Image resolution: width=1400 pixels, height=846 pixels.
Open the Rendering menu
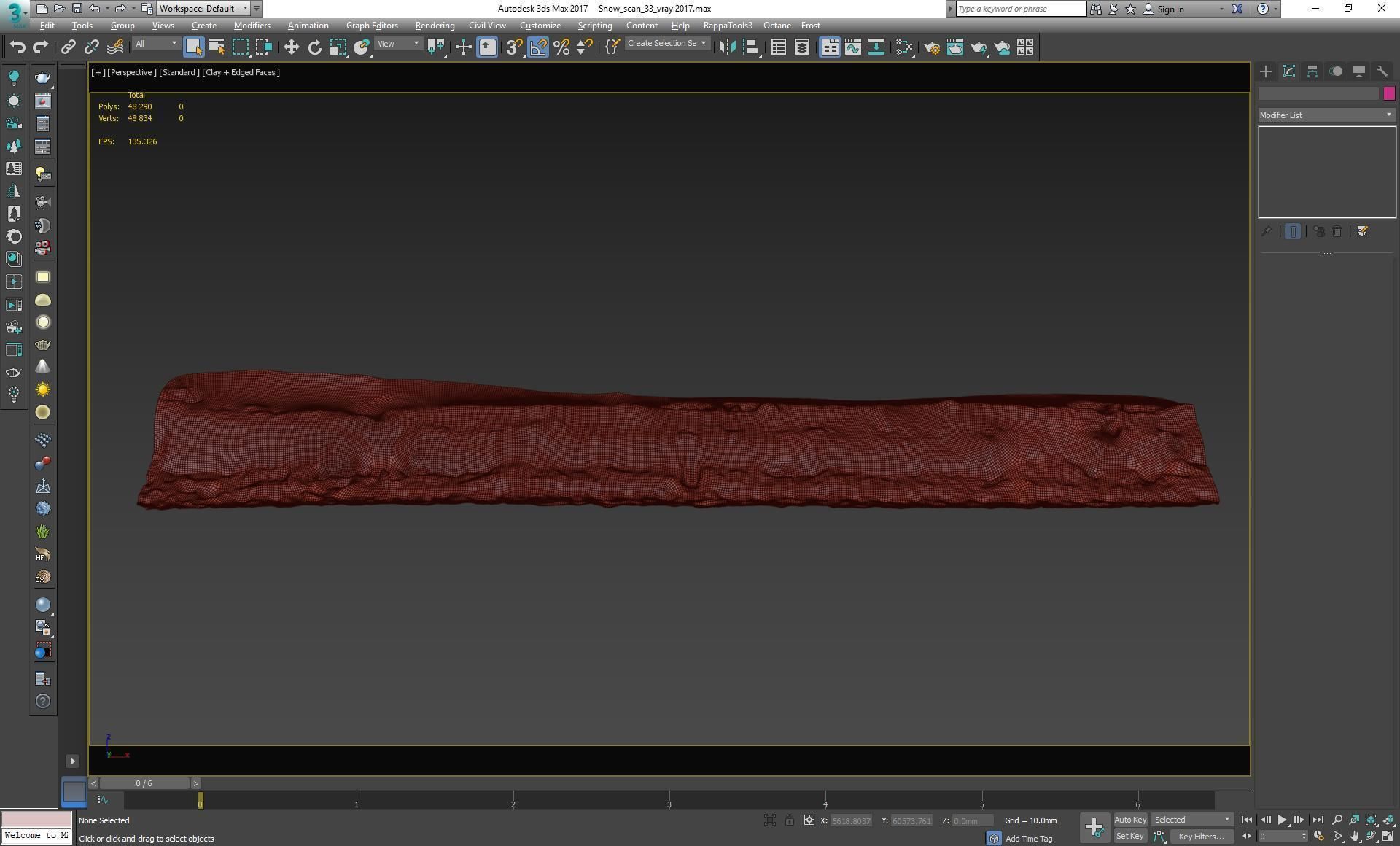pyautogui.click(x=435, y=26)
